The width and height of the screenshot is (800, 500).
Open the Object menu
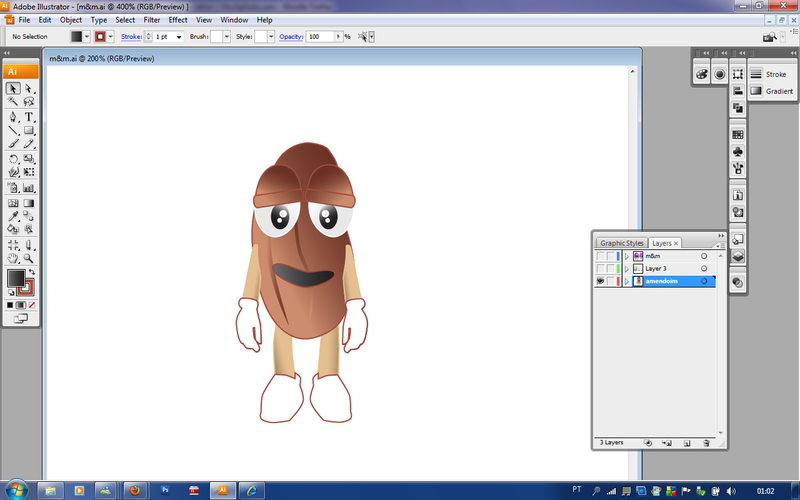coord(70,20)
